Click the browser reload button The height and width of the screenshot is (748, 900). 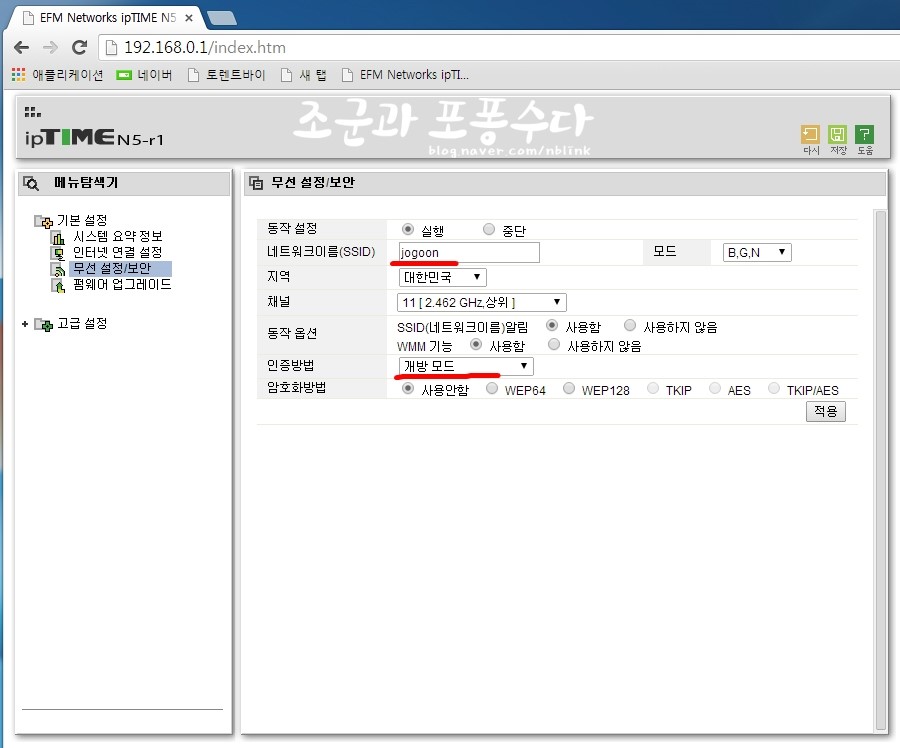pyautogui.click(x=80, y=48)
